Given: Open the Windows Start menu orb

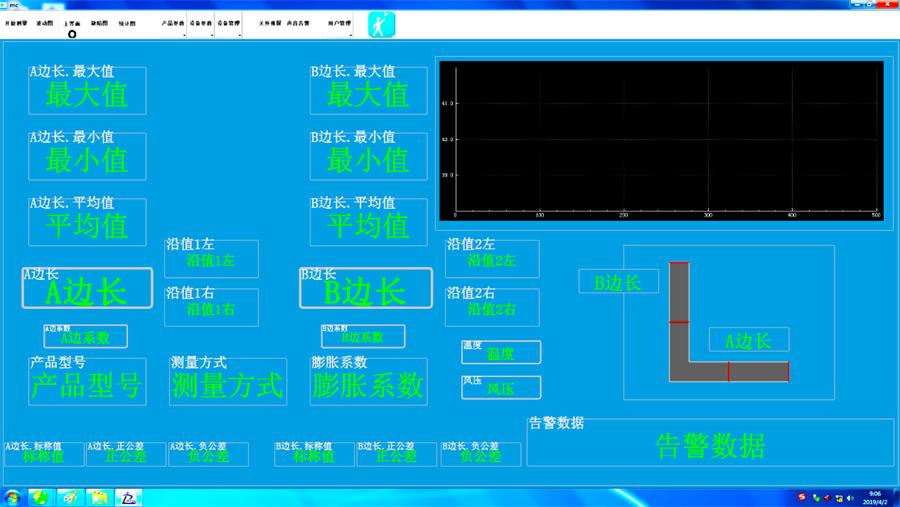Looking at the screenshot, I should [13, 497].
